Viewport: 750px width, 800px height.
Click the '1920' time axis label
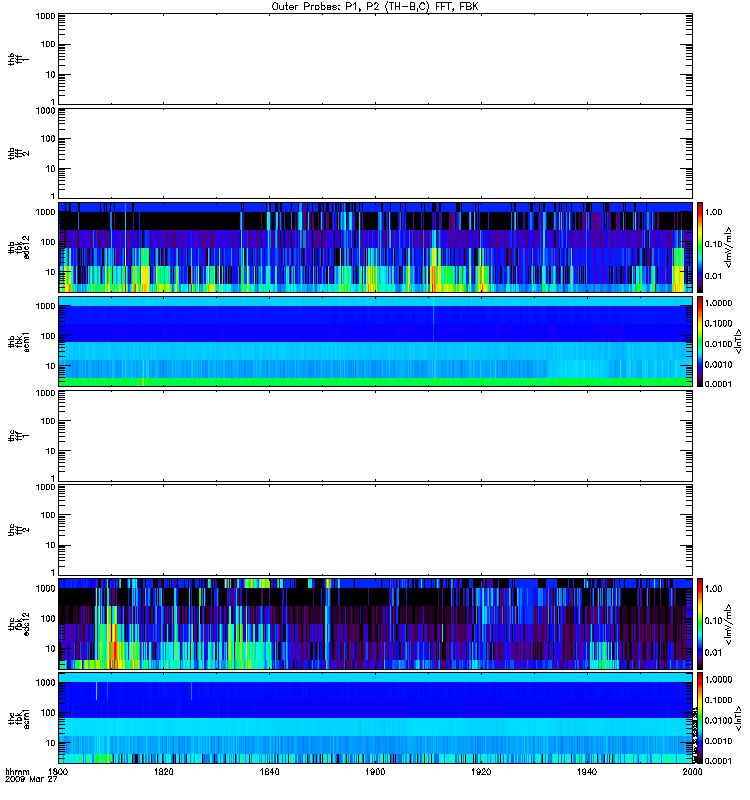(481, 771)
